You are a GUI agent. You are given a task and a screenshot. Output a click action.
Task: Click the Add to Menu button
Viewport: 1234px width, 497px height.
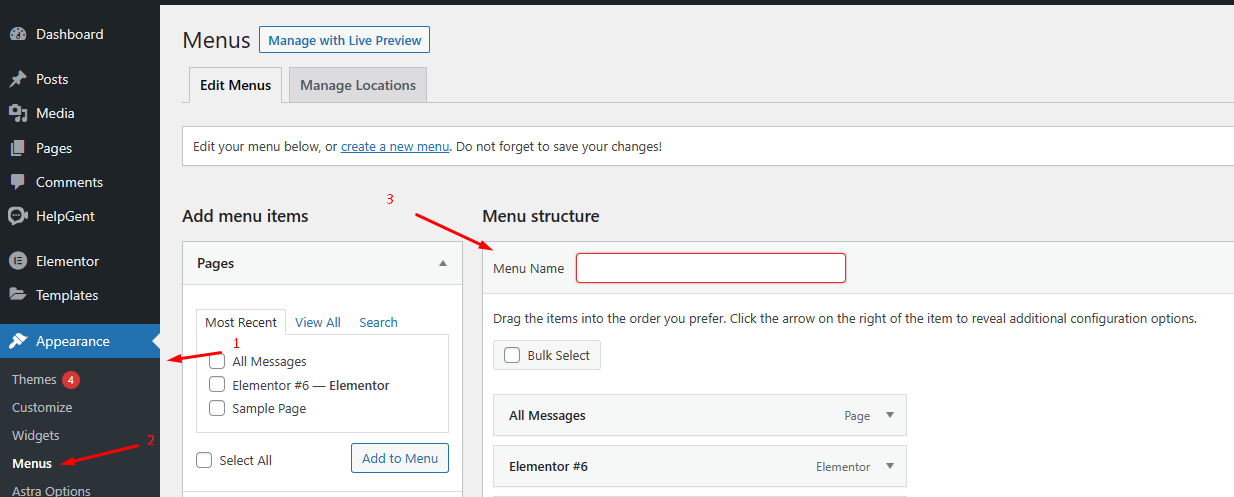click(x=400, y=458)
